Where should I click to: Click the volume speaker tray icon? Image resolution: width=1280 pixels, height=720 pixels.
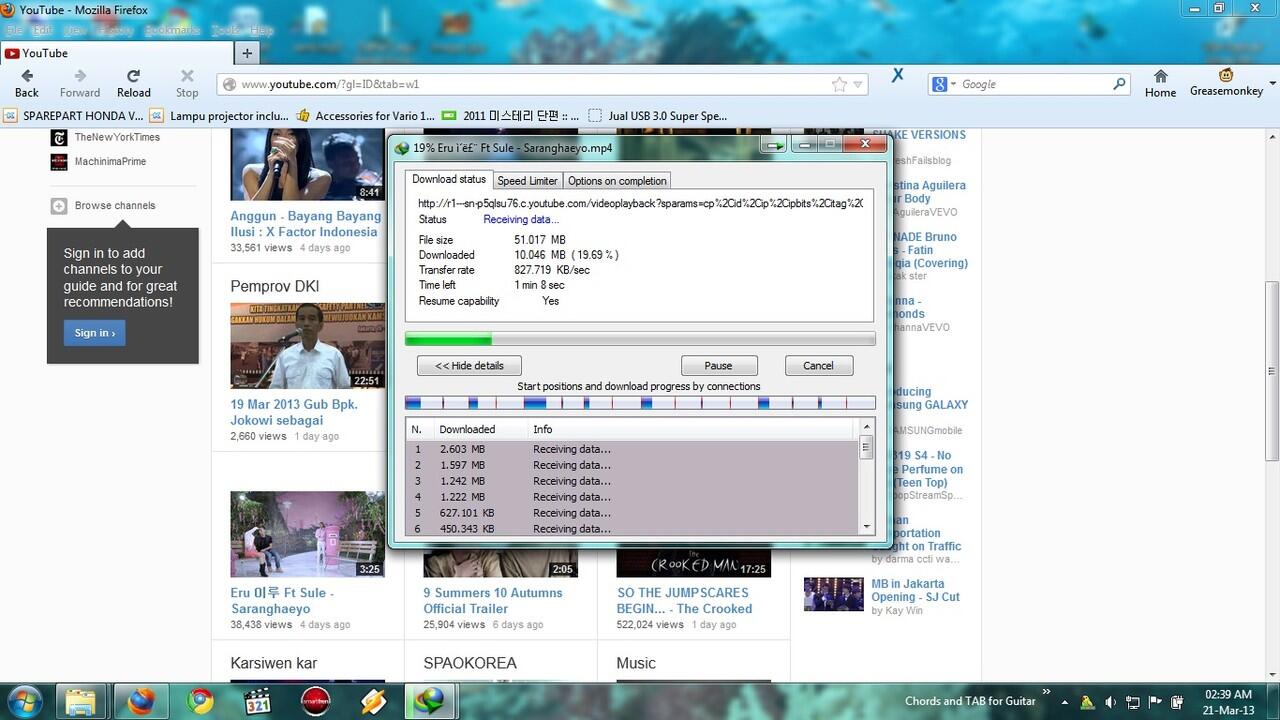1111,702
